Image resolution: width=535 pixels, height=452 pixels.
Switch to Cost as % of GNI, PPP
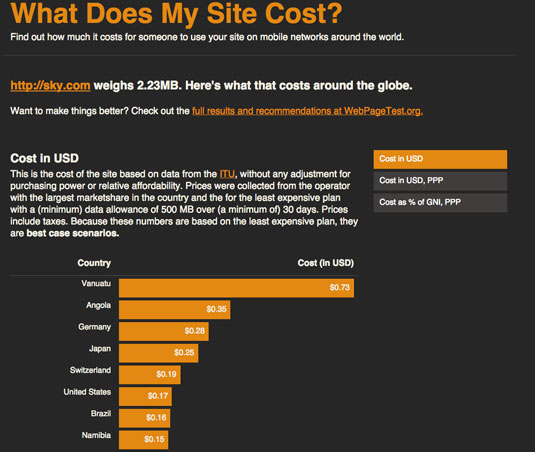click(440, 202)
